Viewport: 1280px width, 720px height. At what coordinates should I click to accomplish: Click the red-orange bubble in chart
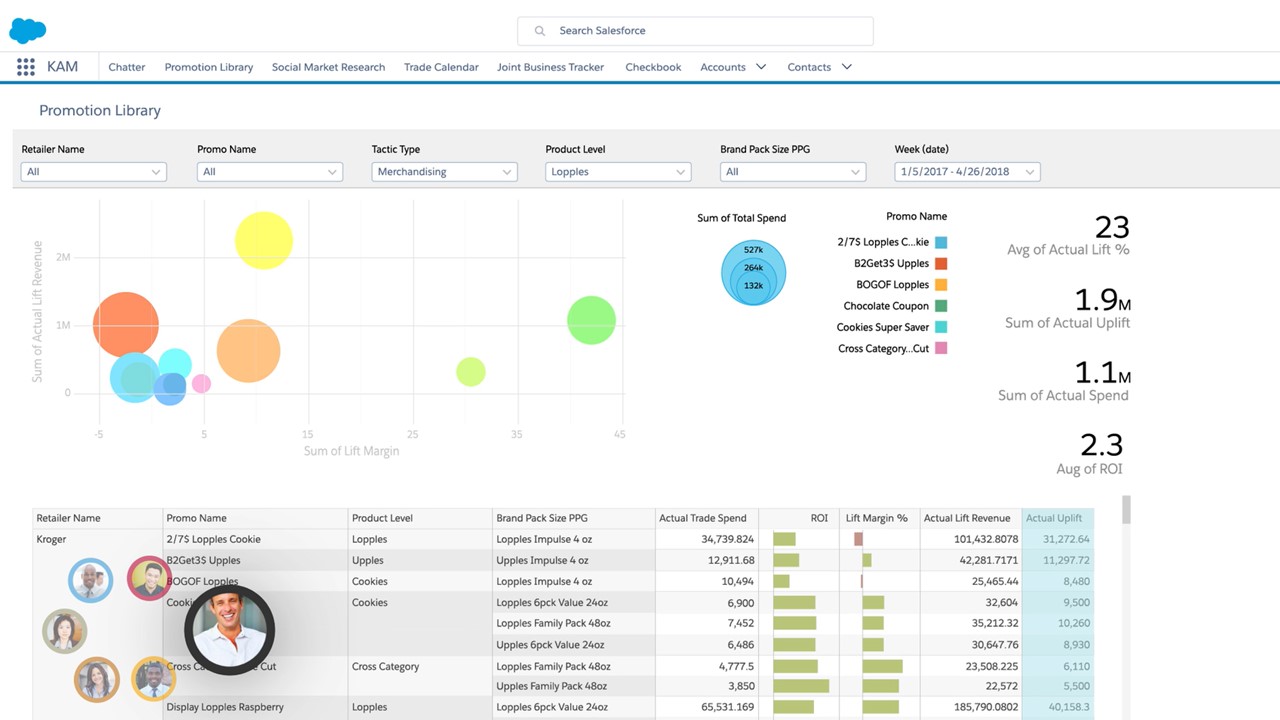pyautogui.click(x=126, y=325)
